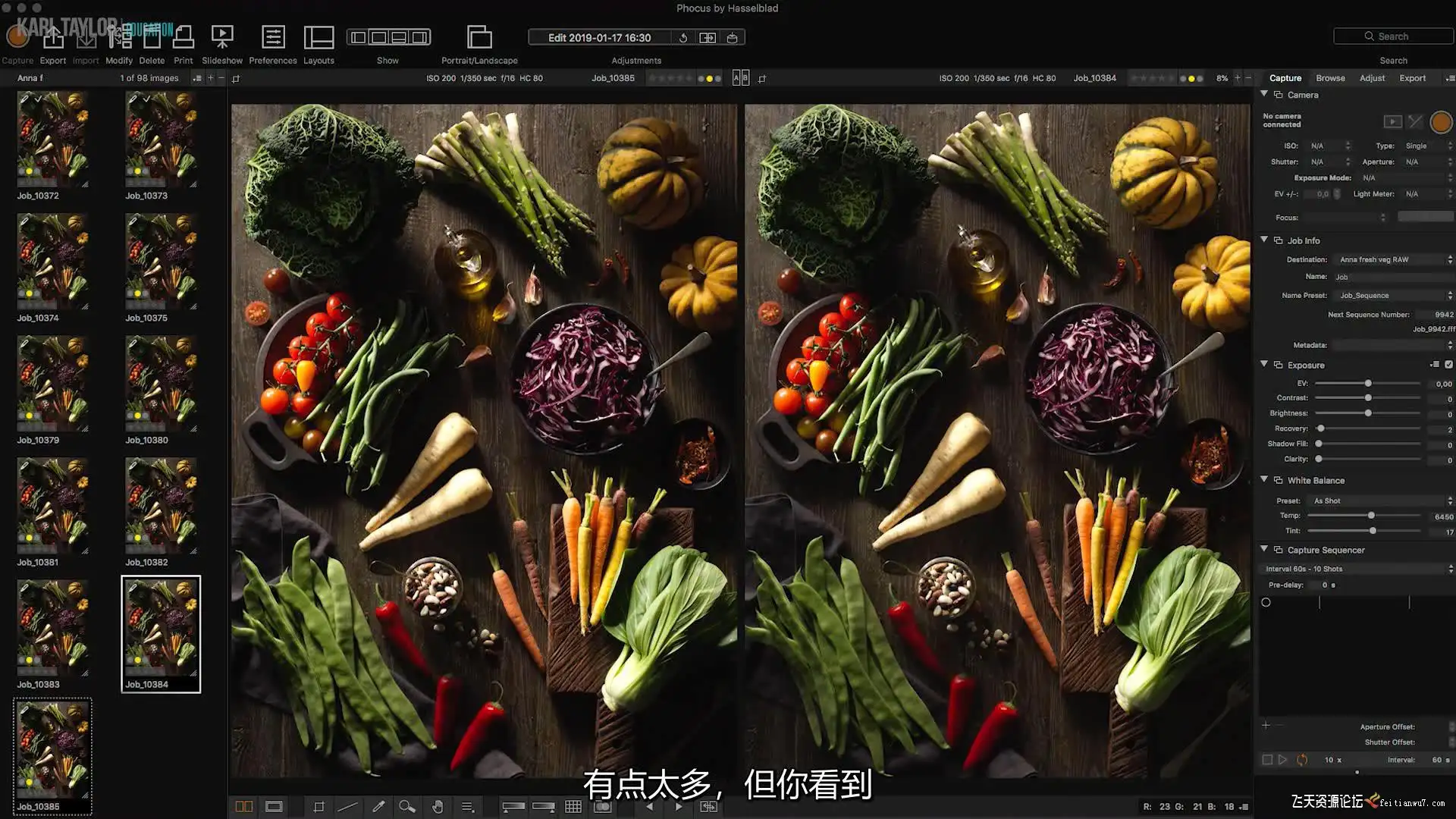The image size is (1456, 819).
Task: Toggle two-image compare view mode
Action: [x=244, y=807]
